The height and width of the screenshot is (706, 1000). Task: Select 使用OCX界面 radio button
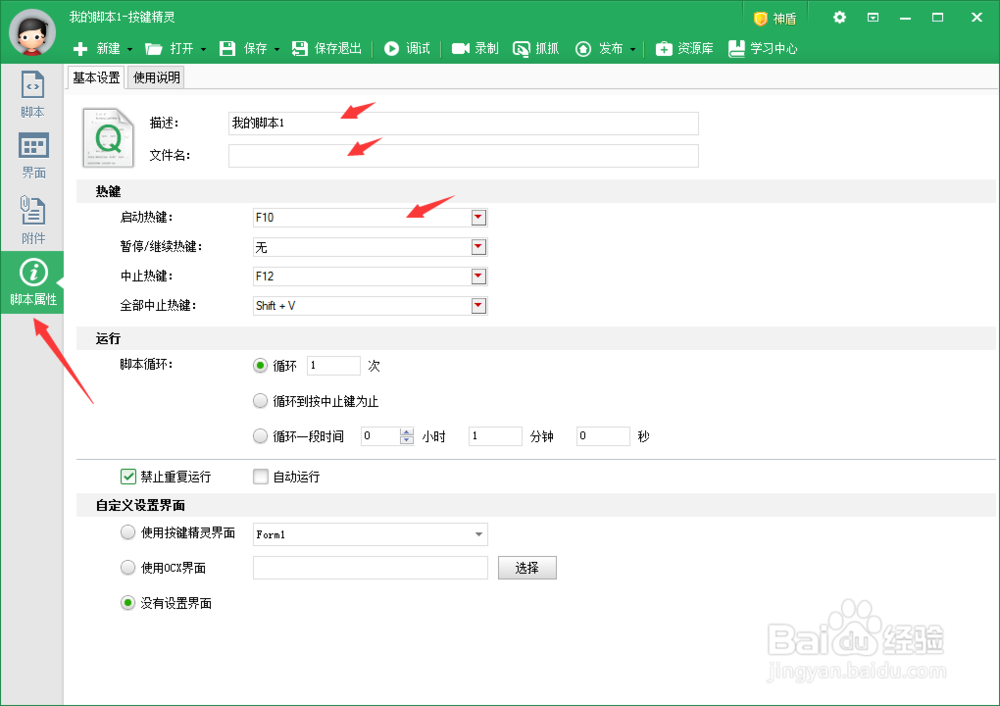pyautogui.click(x=128, y=568)
